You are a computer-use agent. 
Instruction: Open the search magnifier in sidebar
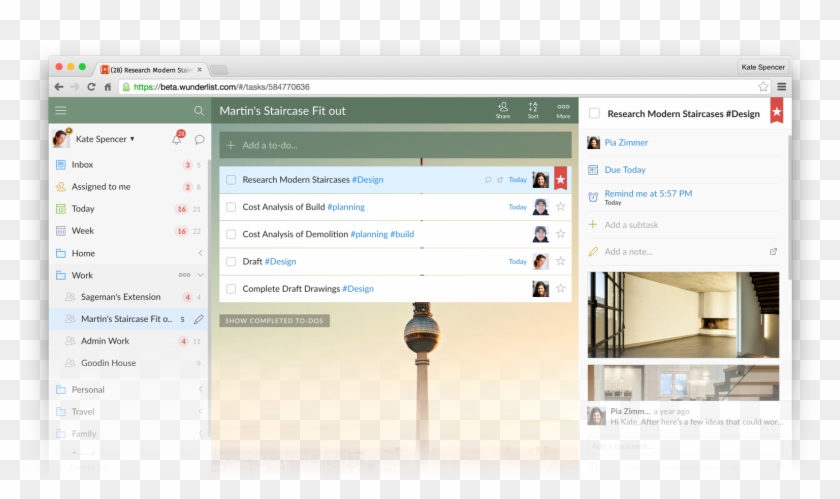point(199,110)
